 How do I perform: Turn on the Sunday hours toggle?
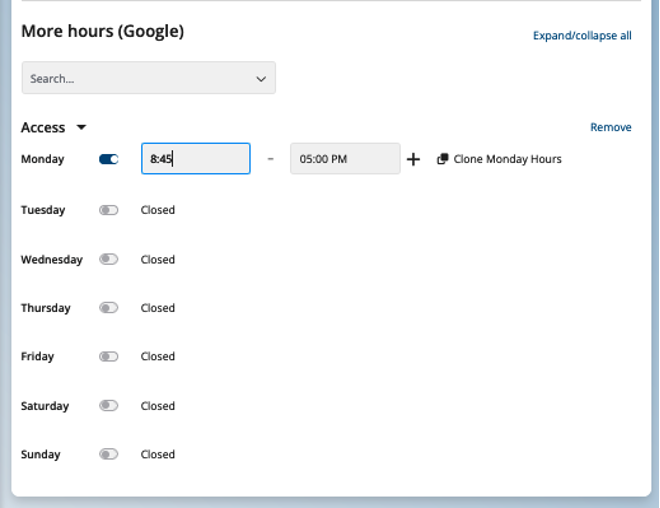click(109, 454)
